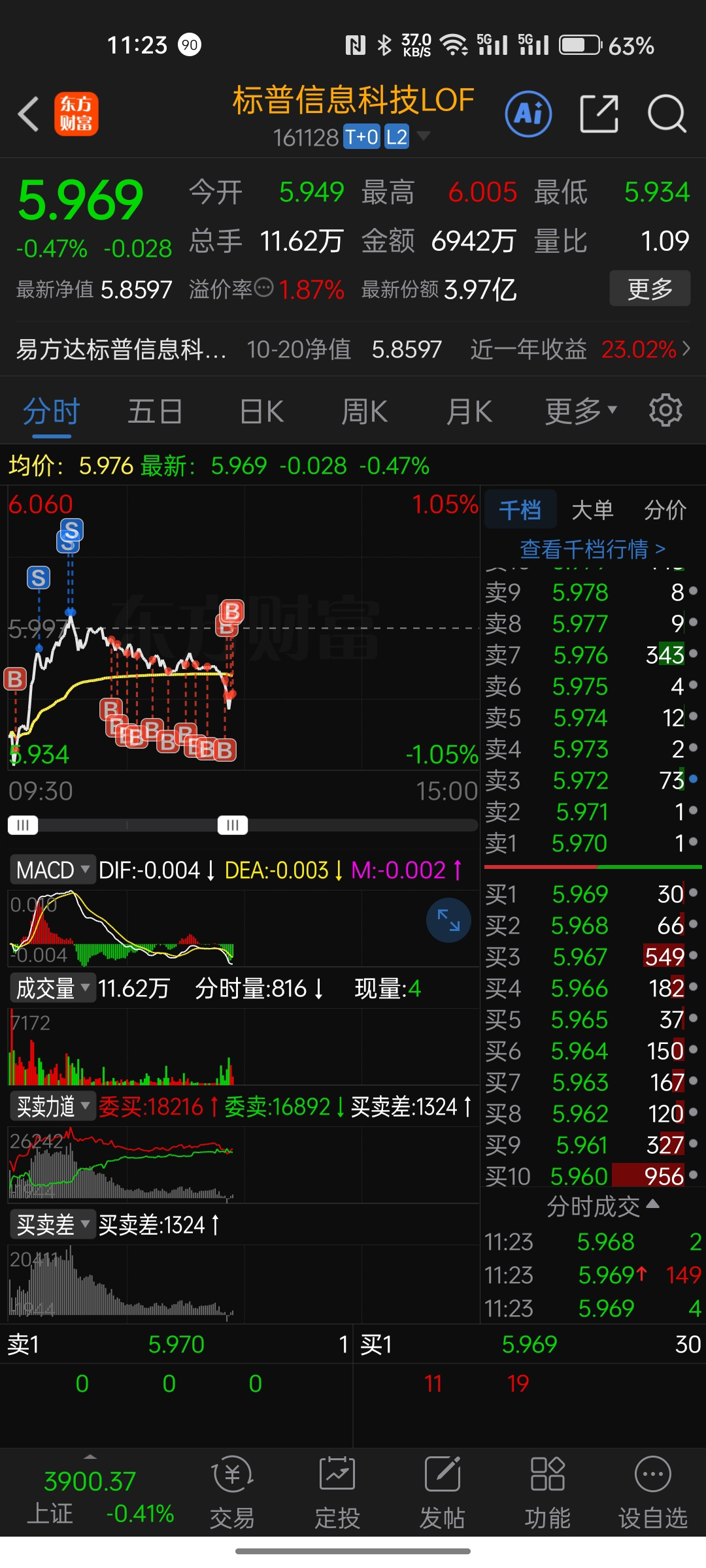Tap the 卖9 5.978 order row

pos(592,592)
